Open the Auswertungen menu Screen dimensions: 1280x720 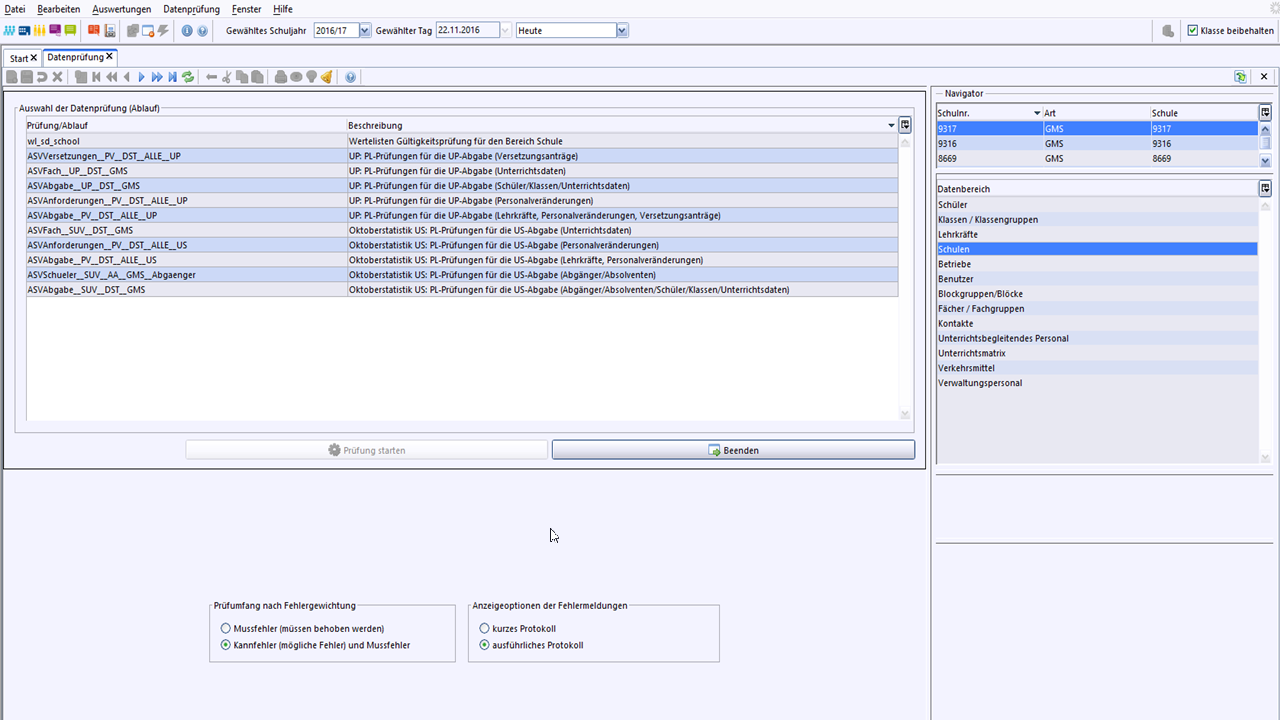[x=122, y=9]
